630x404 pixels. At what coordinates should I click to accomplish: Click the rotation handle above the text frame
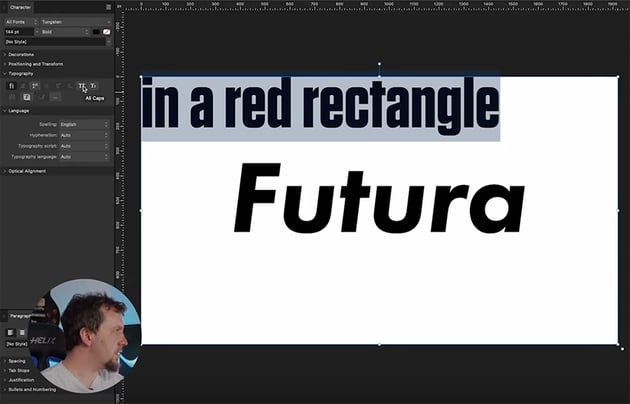pyautogui.click(x=379, y=64)
